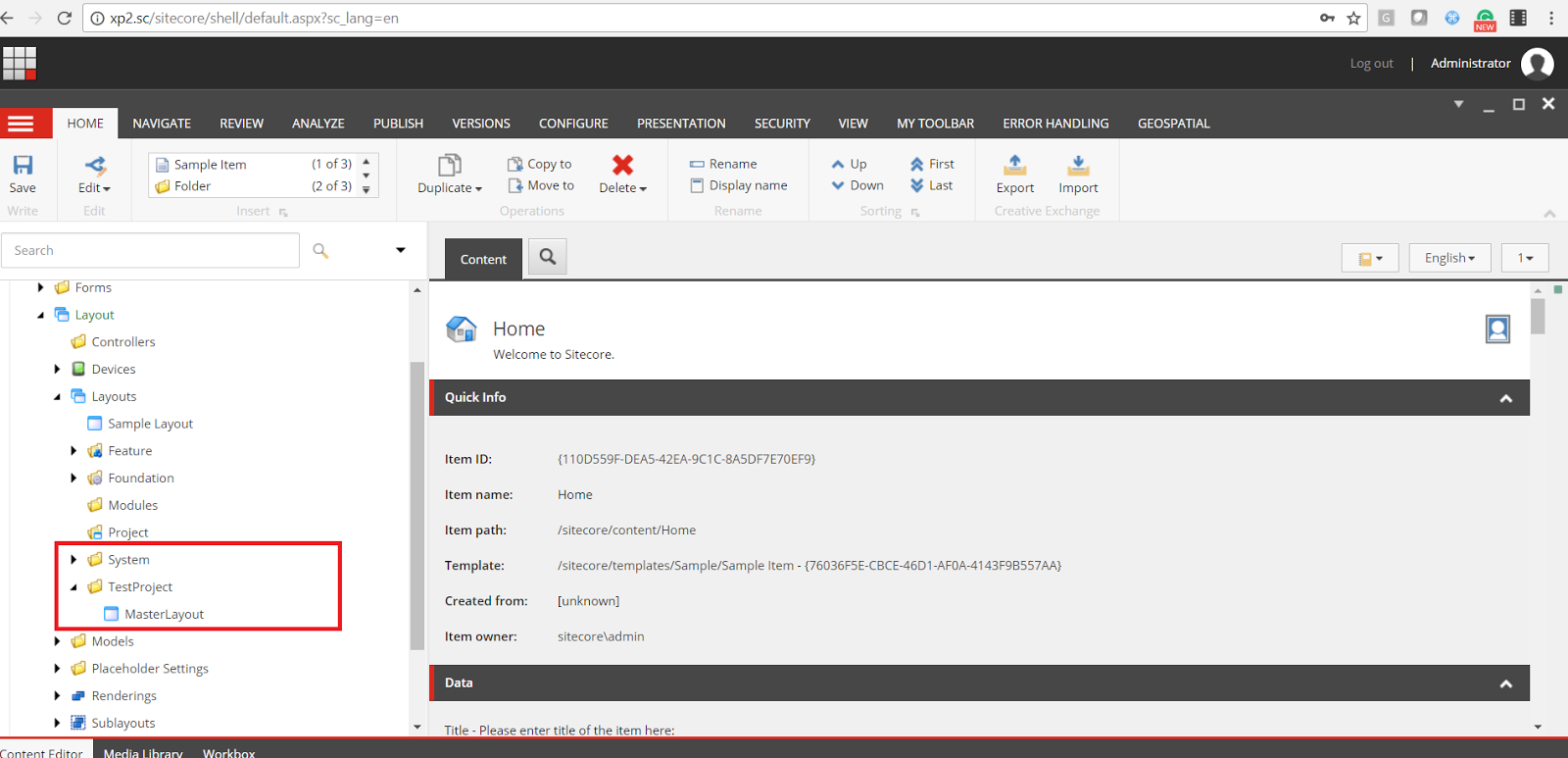Click the content tree Search input field

(x=151, y=251)
